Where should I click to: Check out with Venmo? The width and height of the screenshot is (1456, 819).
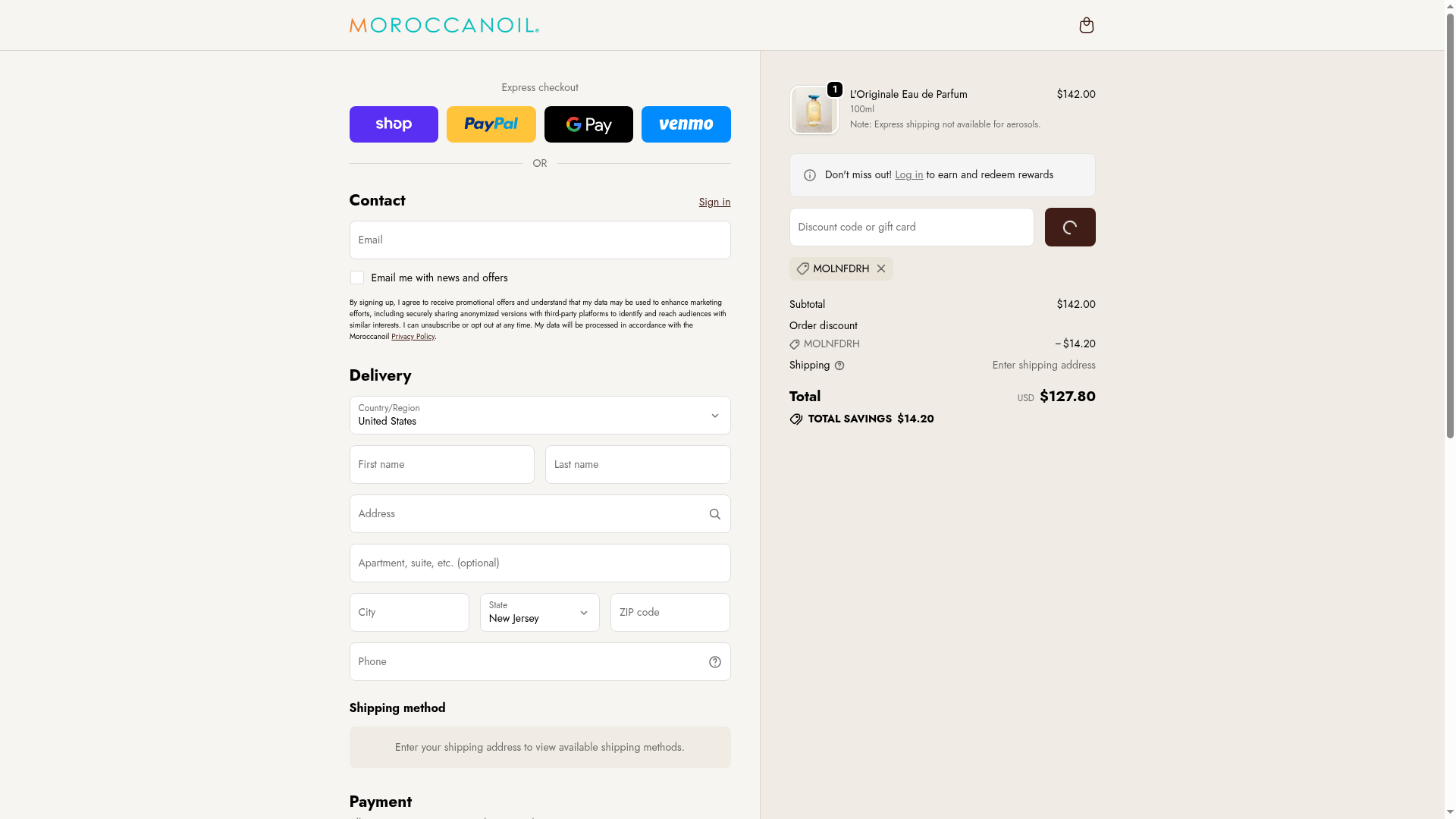click(686, 124)
